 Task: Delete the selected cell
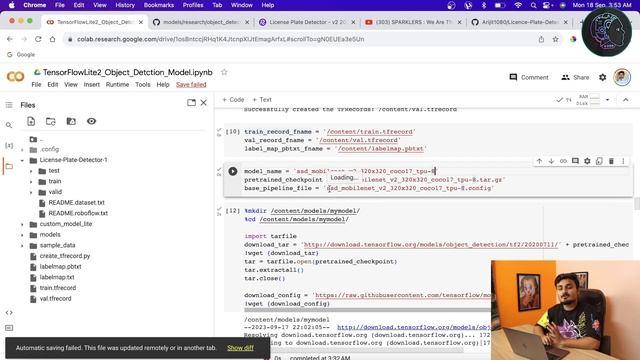pos(611,161)
